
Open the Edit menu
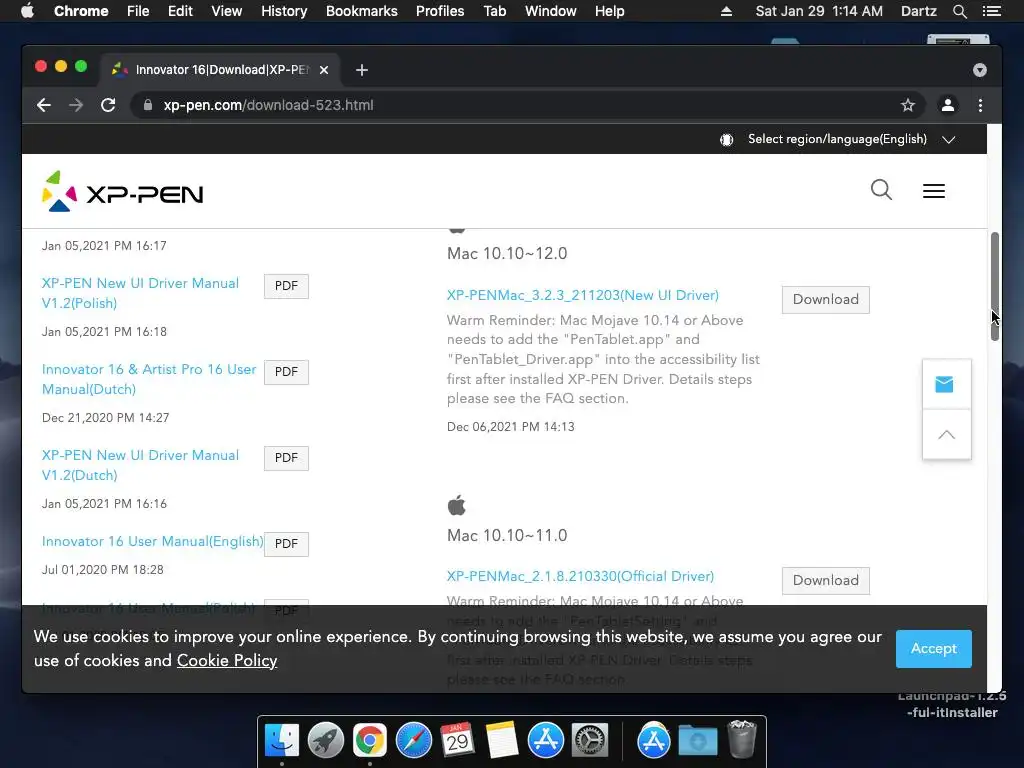(180, 11)
